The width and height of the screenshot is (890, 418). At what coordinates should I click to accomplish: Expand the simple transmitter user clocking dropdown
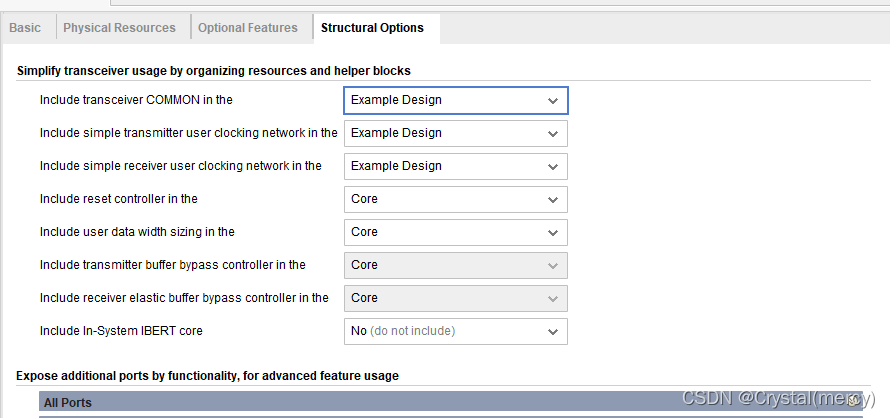click(455, 133)
